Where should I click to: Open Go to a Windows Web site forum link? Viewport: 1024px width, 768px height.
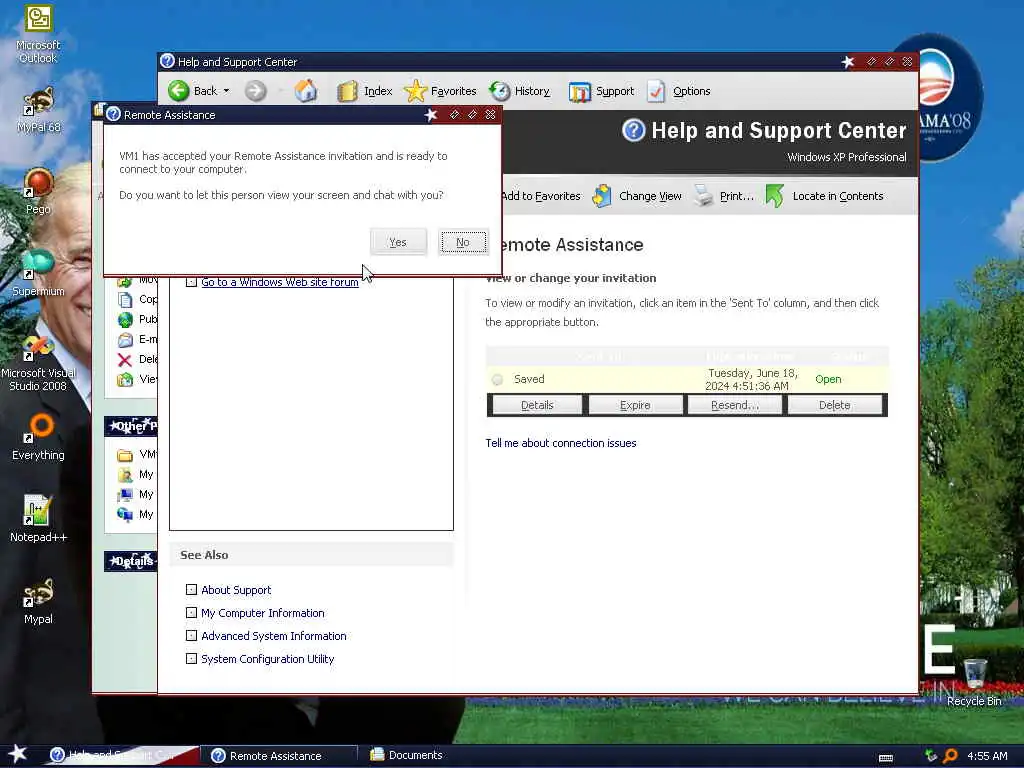[280, 282]
